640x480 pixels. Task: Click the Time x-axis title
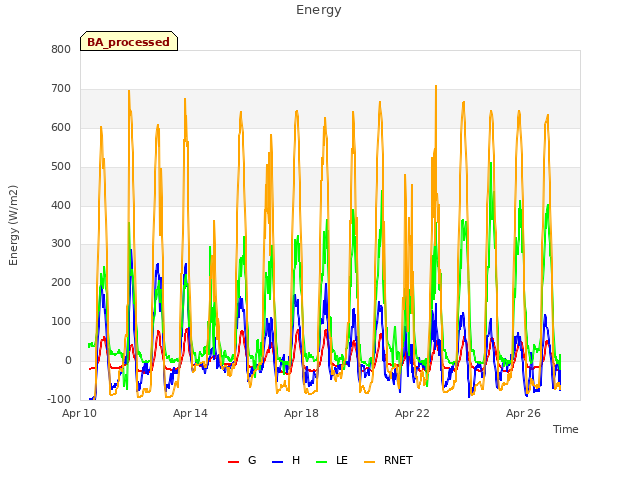click(x=565, y=429)
